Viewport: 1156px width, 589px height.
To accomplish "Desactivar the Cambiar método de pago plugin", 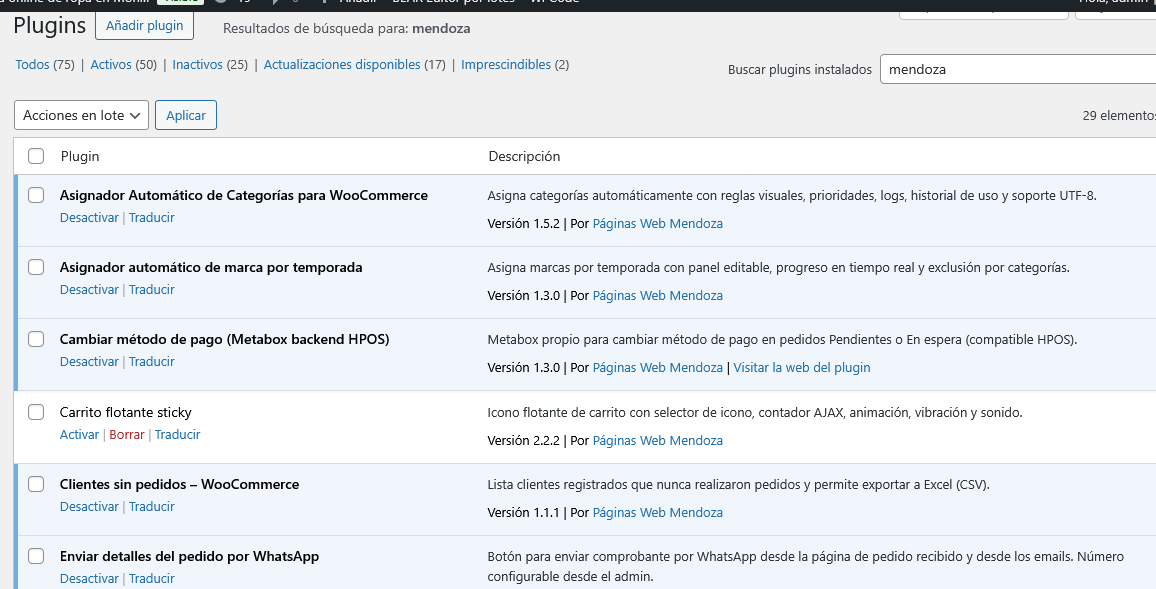I will pyautogui.click(x=89, y=362).
